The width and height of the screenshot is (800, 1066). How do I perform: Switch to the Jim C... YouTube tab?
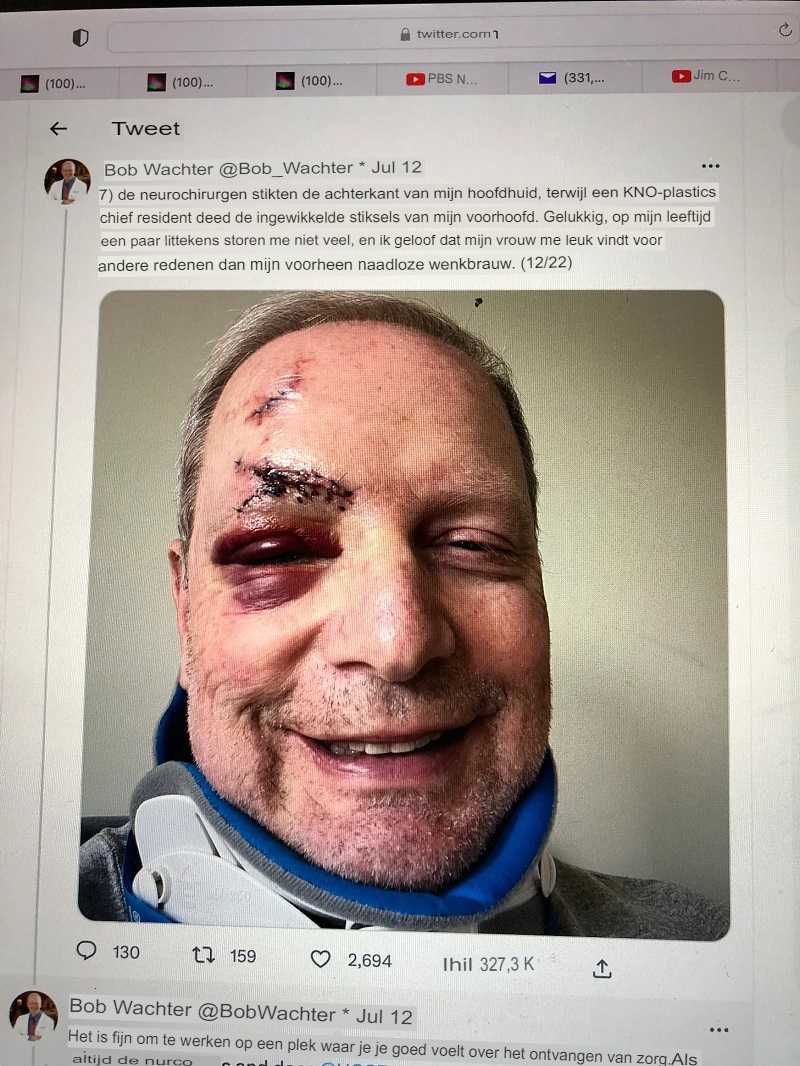coord(705,75)
